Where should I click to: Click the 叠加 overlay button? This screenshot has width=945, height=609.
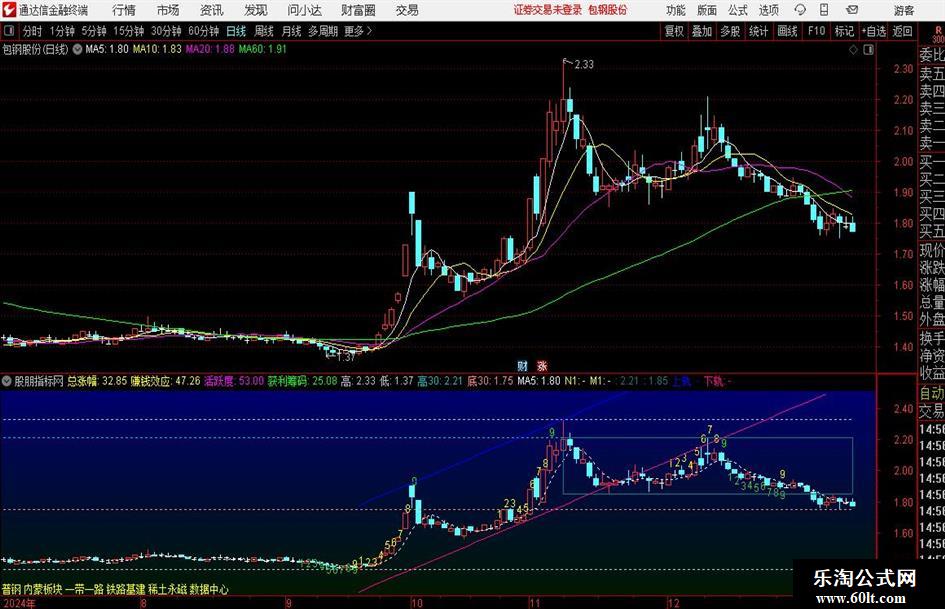pos(702,31)
